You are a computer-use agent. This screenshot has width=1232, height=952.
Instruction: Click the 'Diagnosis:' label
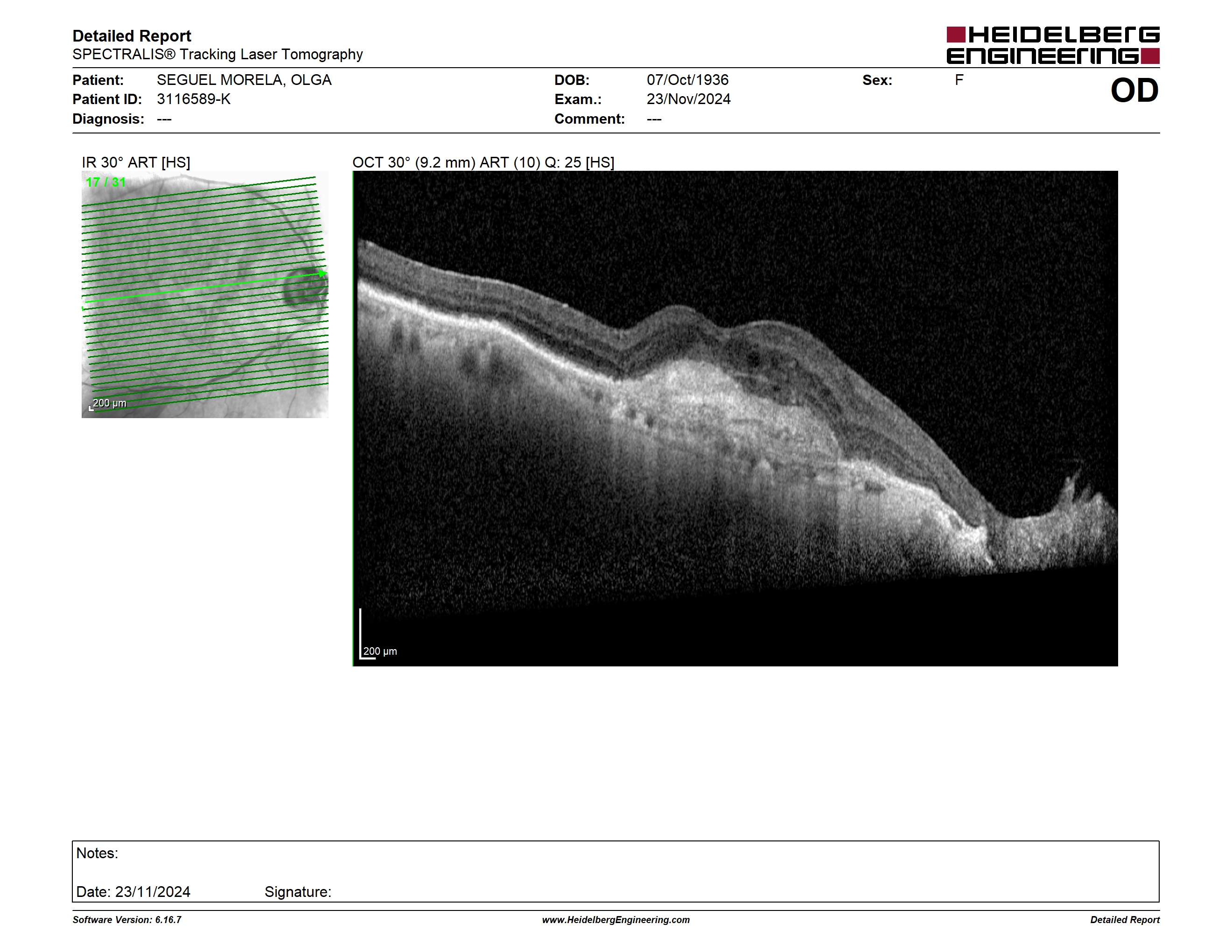tap(108, 119)
